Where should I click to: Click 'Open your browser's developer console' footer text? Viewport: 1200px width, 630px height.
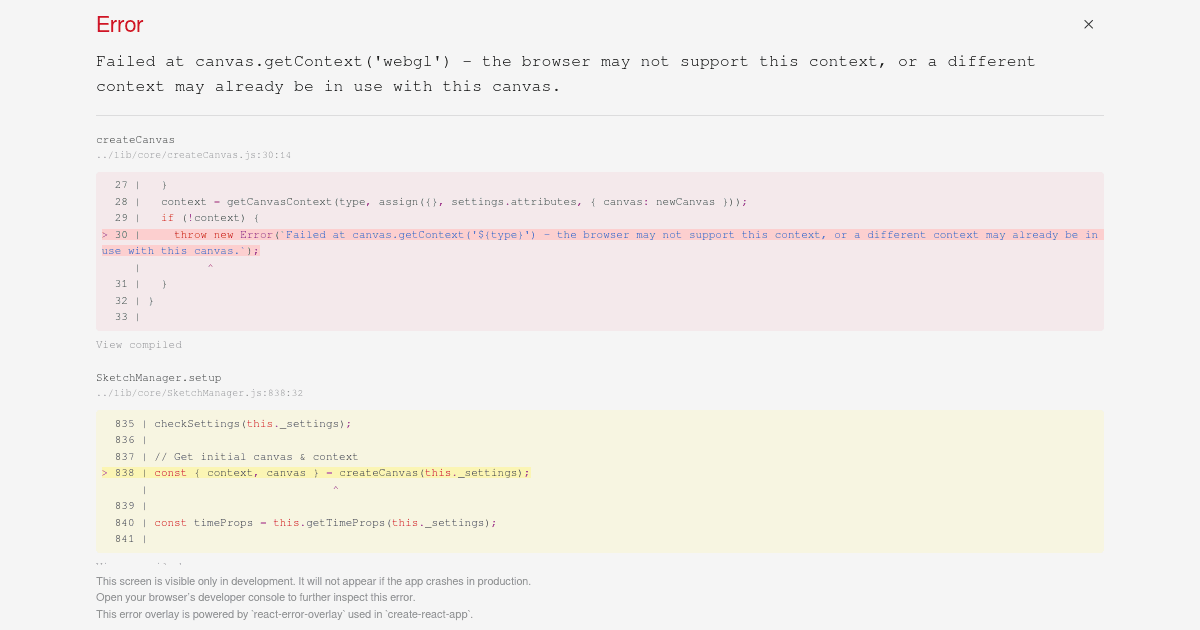click(255, 598)
